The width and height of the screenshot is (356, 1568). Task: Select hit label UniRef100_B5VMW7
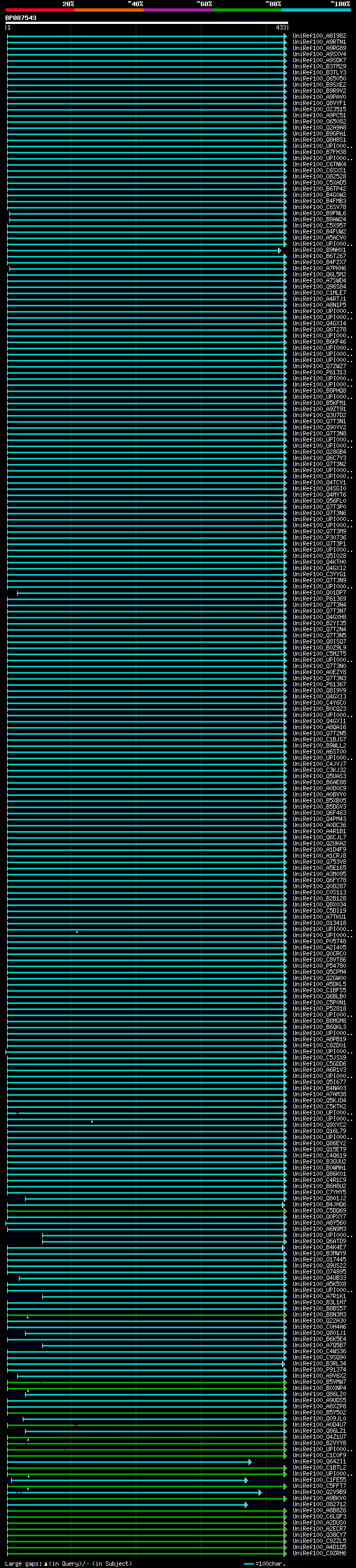tap(319, 1382)
